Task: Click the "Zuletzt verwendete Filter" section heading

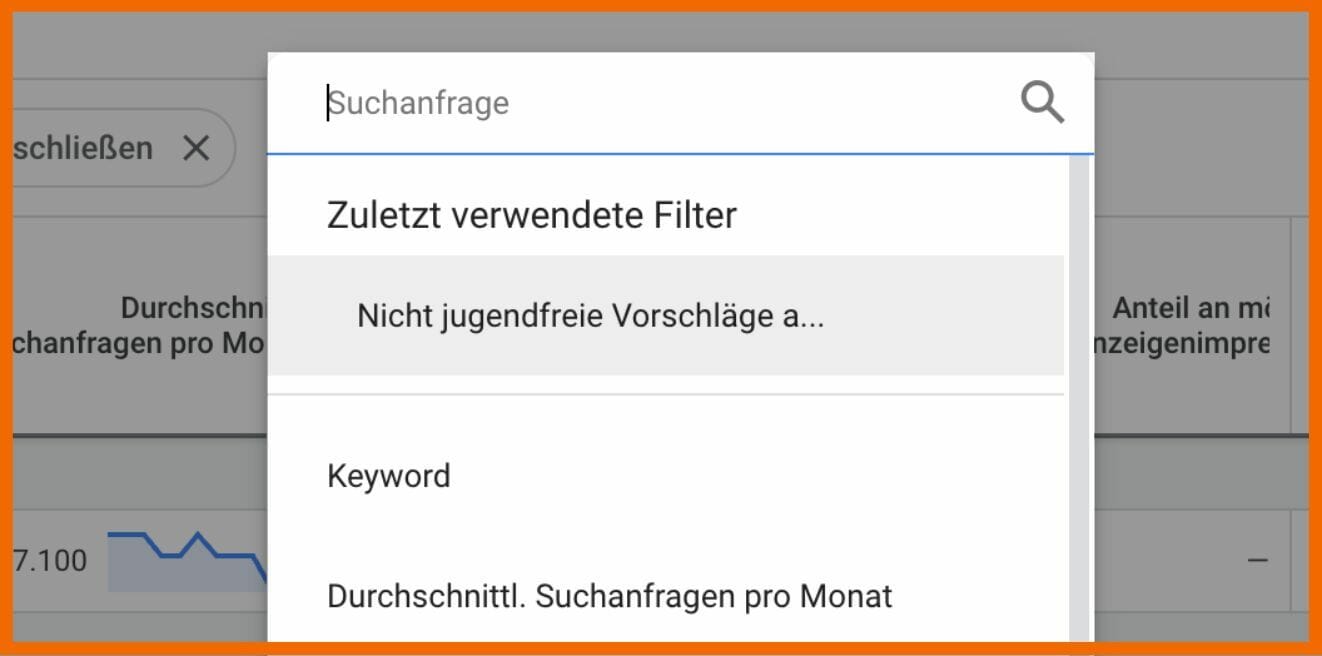Action: pyautogui.click(x=531, y=215)
